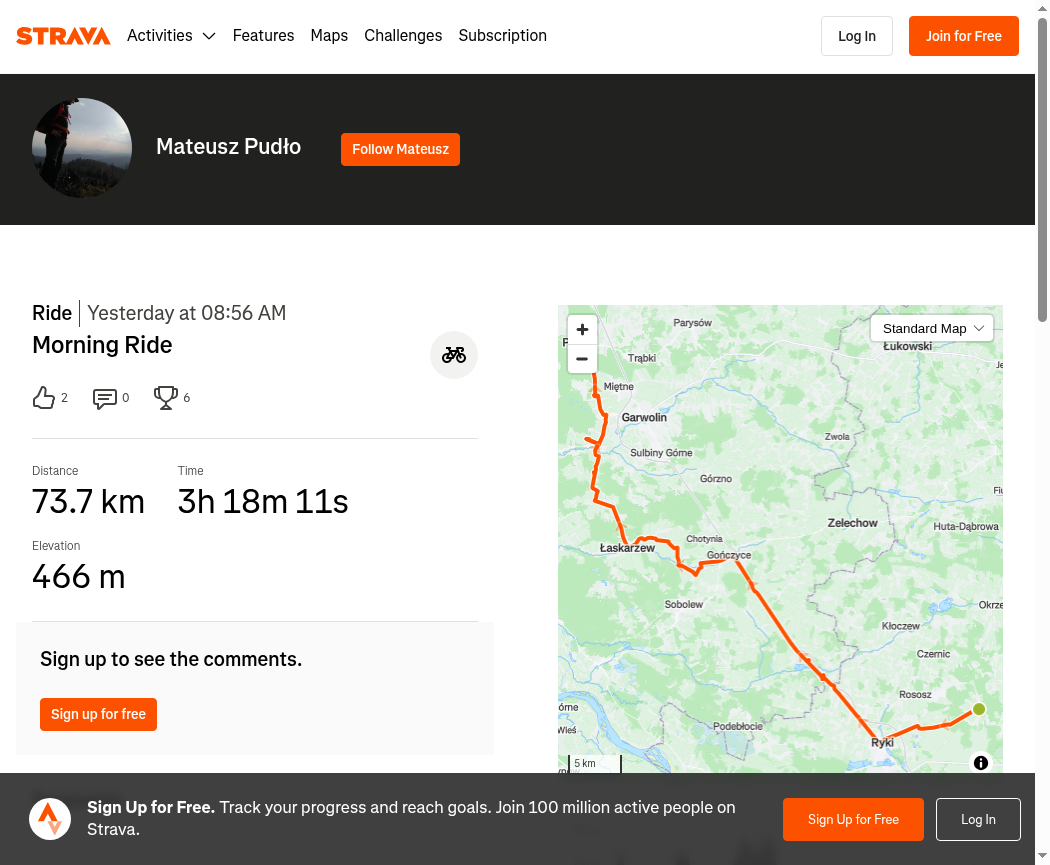Click the green route start marker
The height and width of the screenshot is (865, 1050).
(x=979, y=709)
